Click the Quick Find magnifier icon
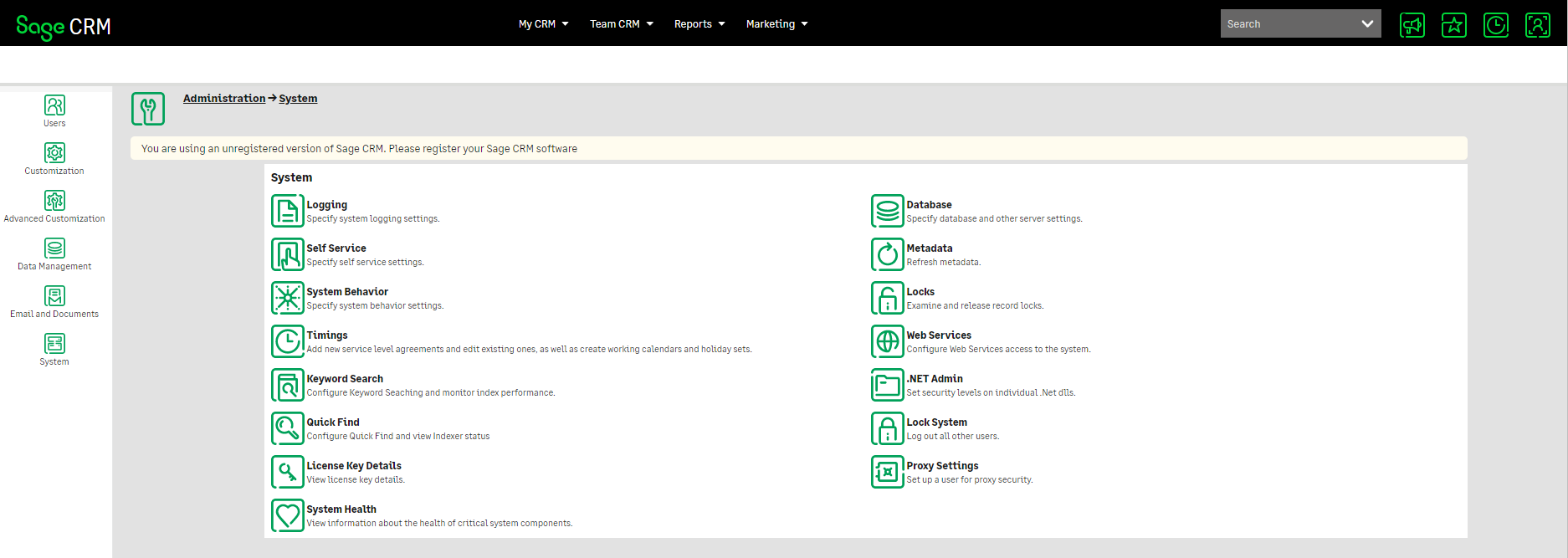Image resolution: width=1568 pixels, height=558 pixels. pyautogui.click(x=288, y=428)
